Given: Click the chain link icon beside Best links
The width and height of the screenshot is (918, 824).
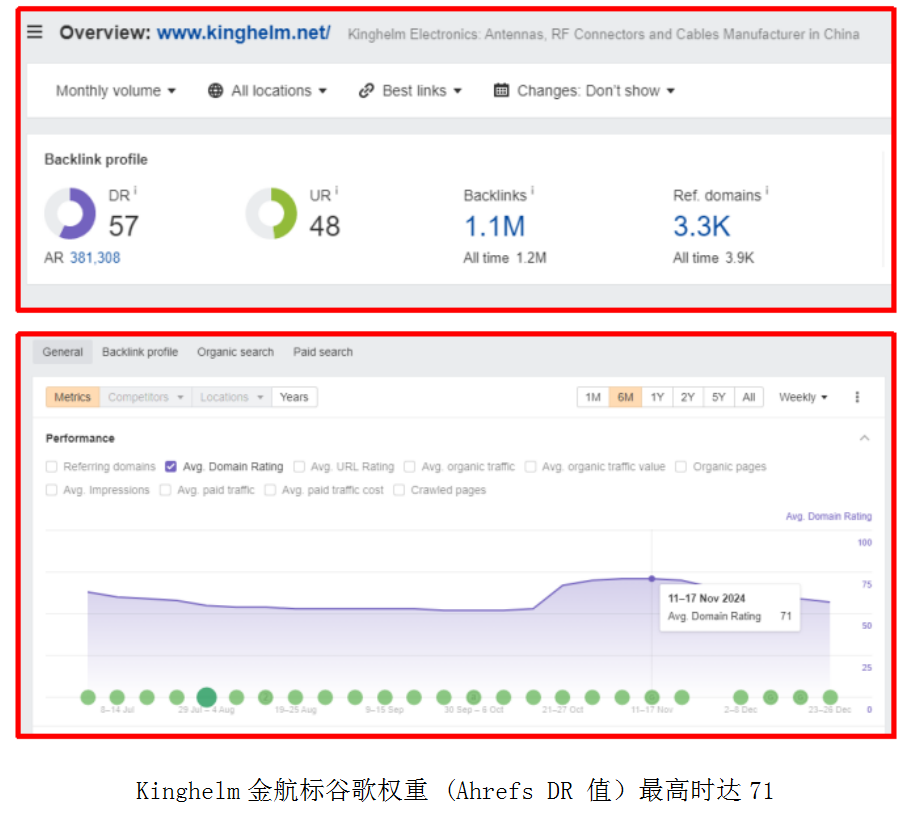Looking at the screenshot, I should [x=366, y=91].
